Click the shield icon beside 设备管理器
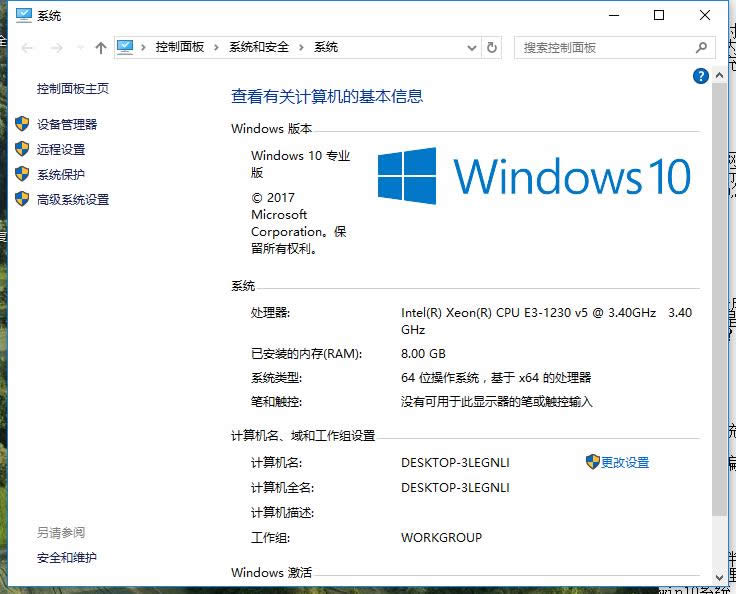Image resolution: width=736 pixels, height=594 pixels. click(x=22, y=124)
